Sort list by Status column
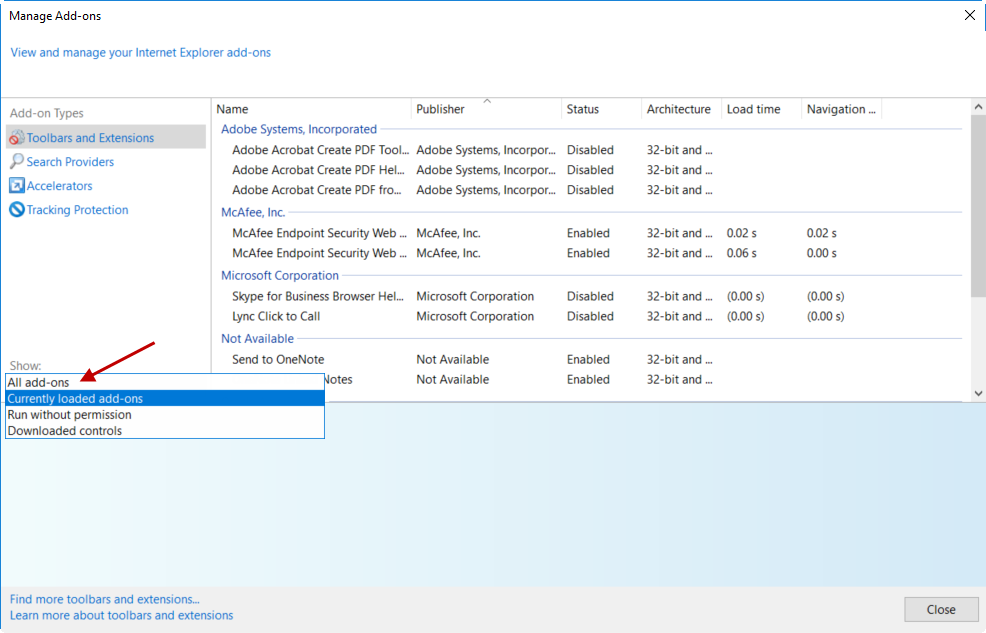This screenshot has height=633, width=986. tap(601, 109)
